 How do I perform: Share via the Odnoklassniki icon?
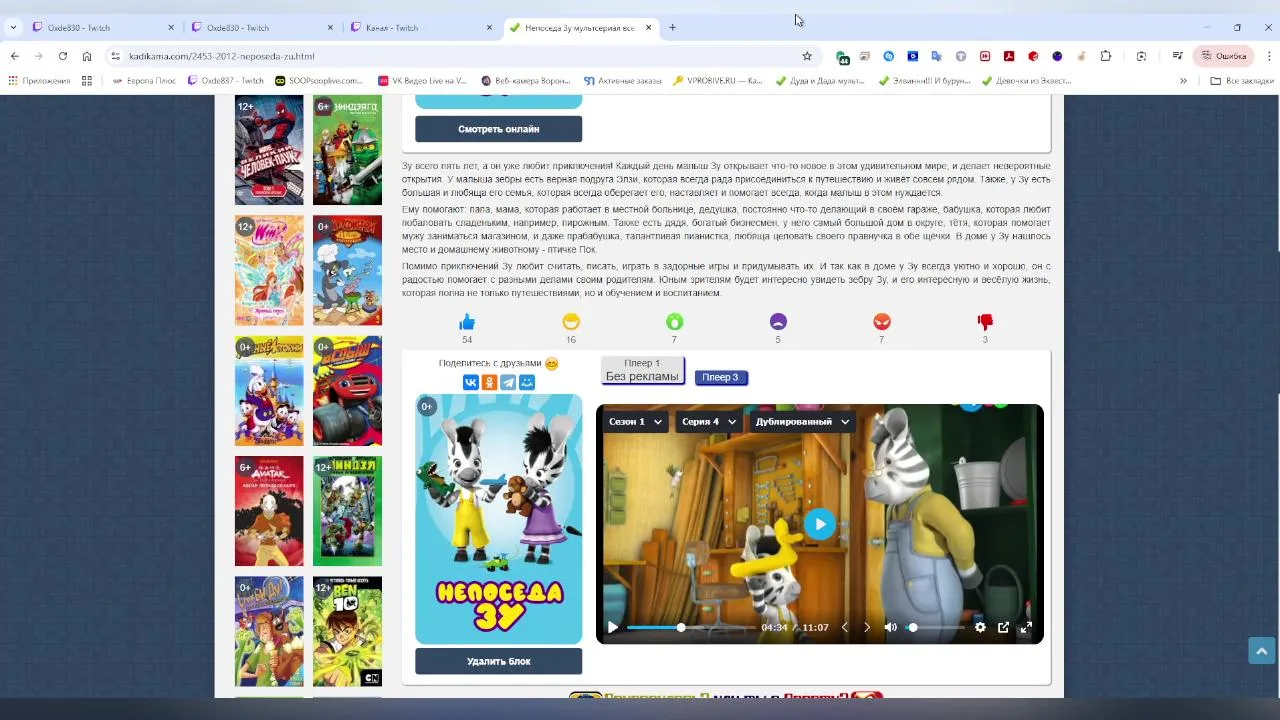(490, 382)
